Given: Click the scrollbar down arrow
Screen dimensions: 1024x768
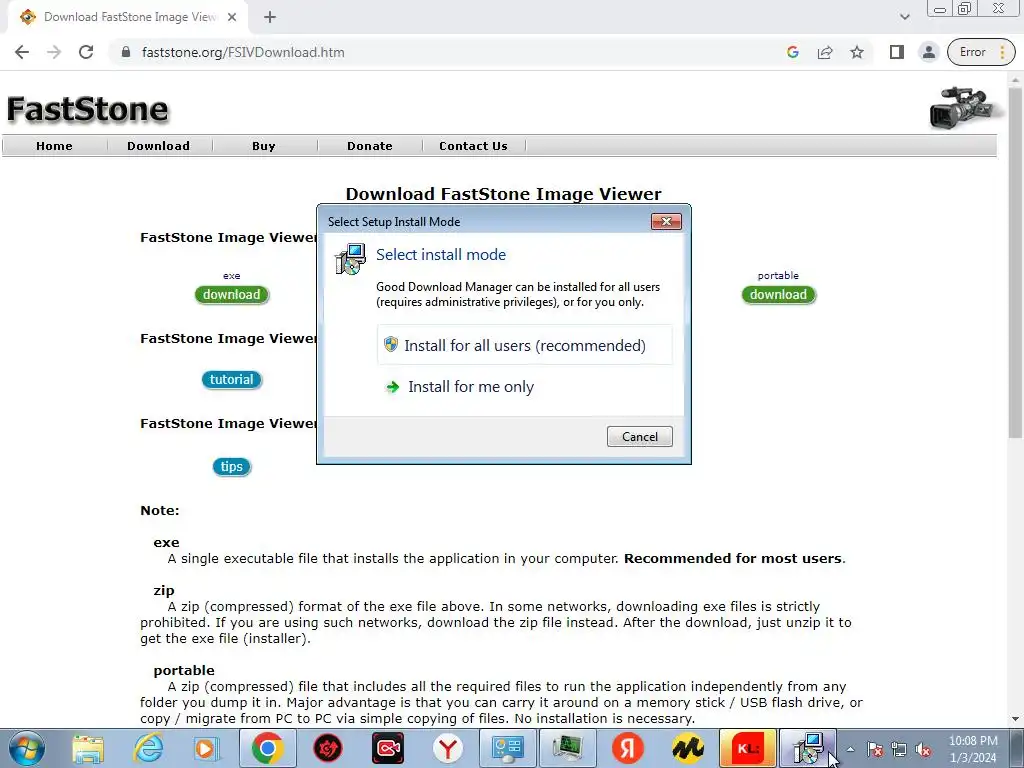Looking at the screenshot, I should (x=1015, y=719).
